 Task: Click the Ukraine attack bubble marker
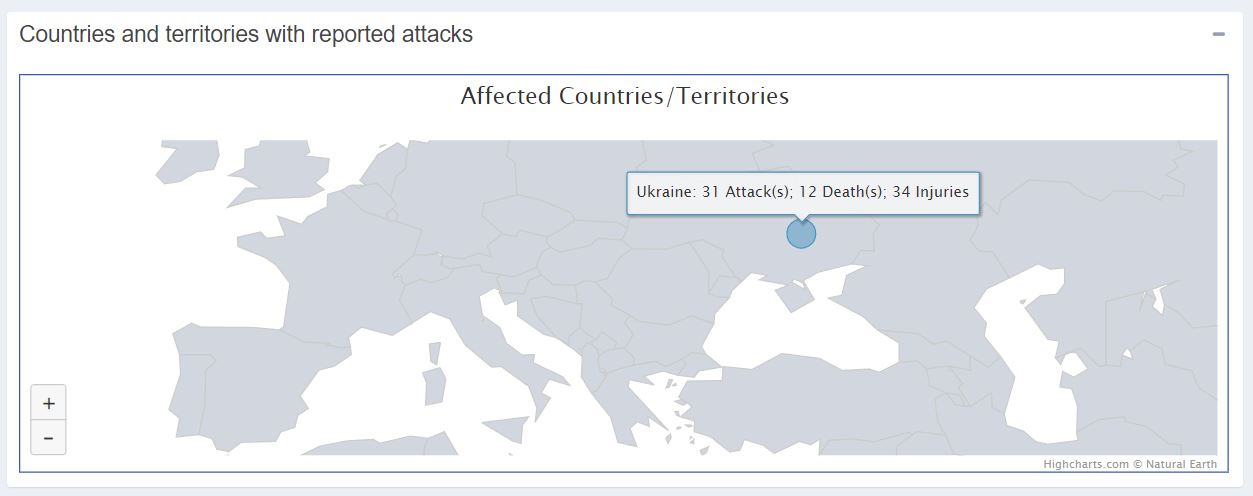[x=801, y=234]
